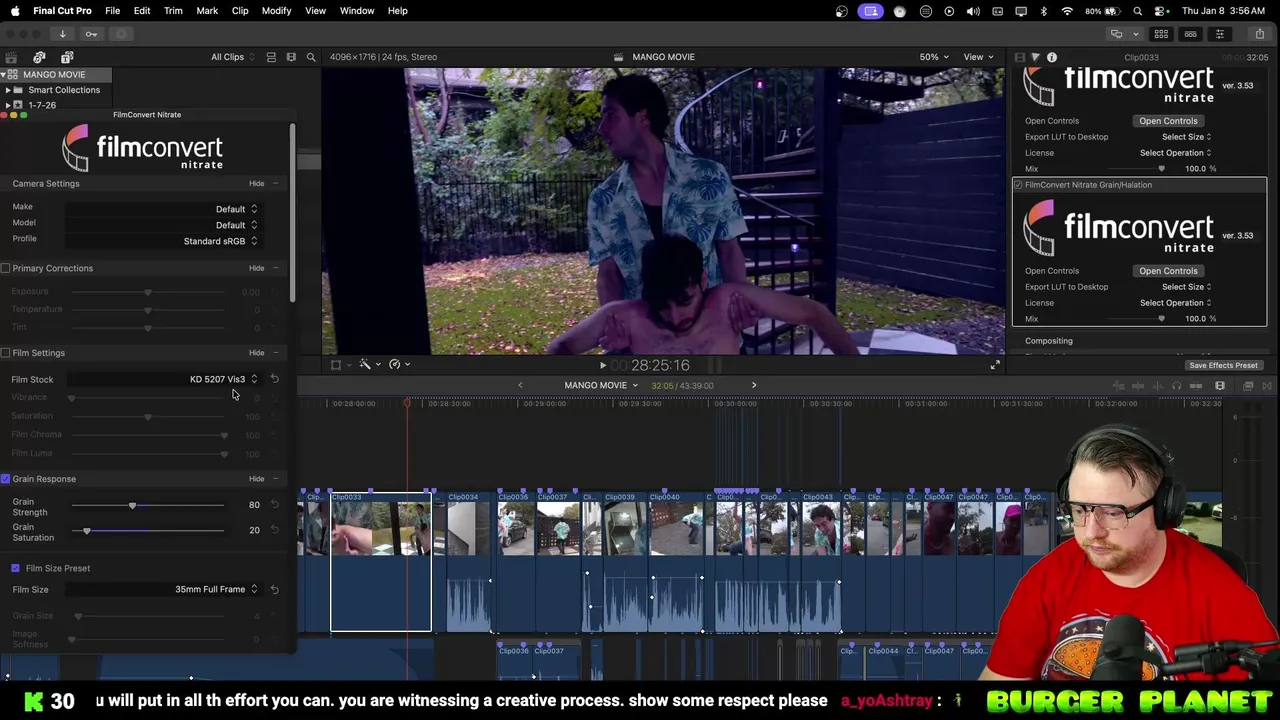Screen dimensions: 1280x720
Task: Show the Photos and Audio sidebar
Action: click(x=39, y=57)
